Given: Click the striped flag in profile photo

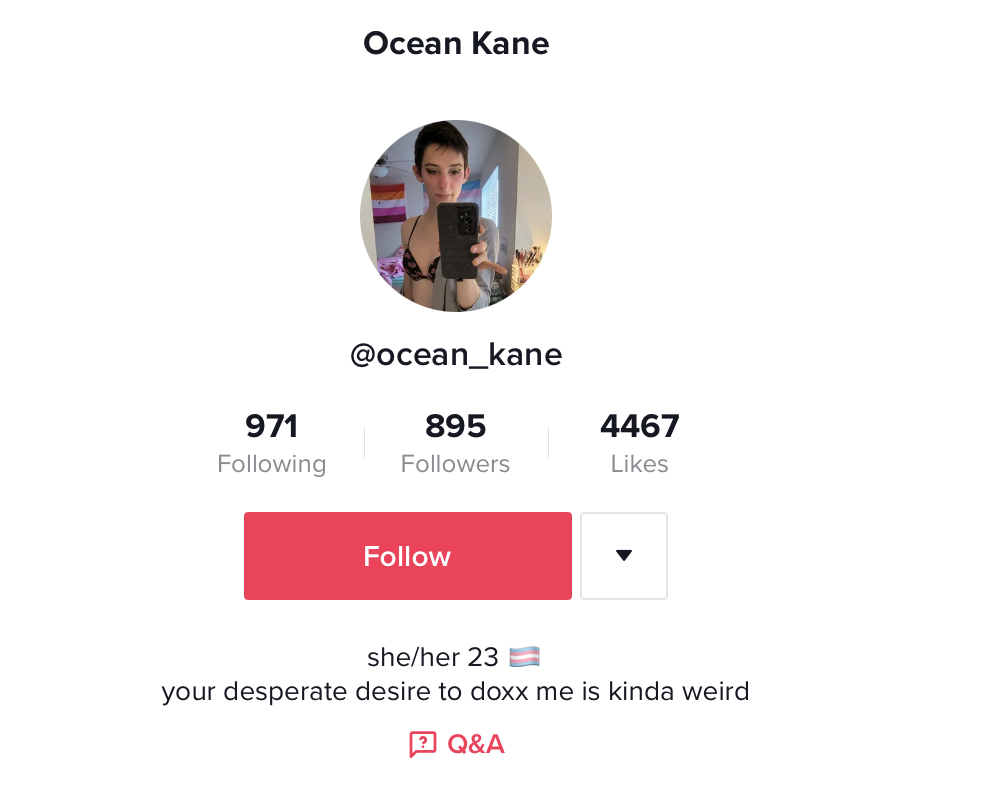Looking at the screenshot, I should click(x=388, y=202).
